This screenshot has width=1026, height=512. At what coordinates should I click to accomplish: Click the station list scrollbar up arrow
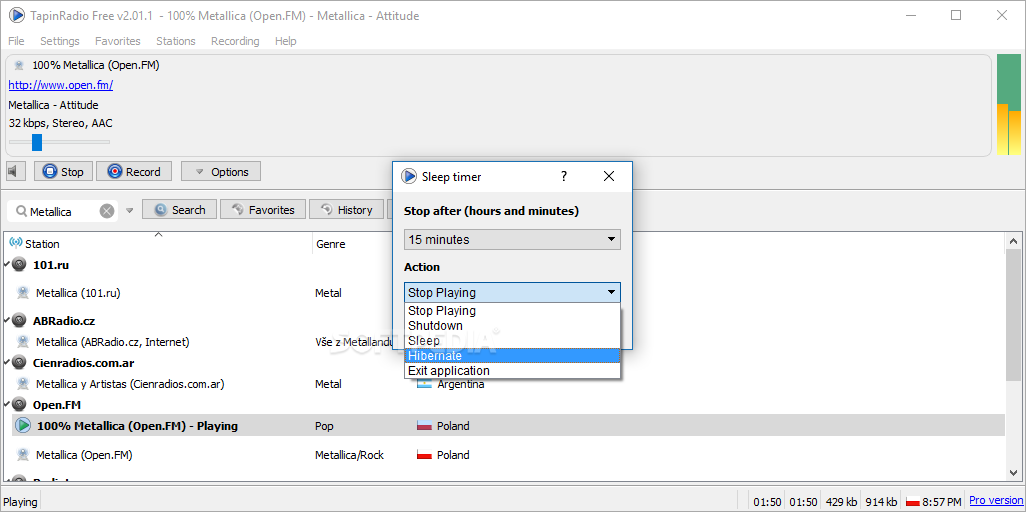tap(1013, 241)
